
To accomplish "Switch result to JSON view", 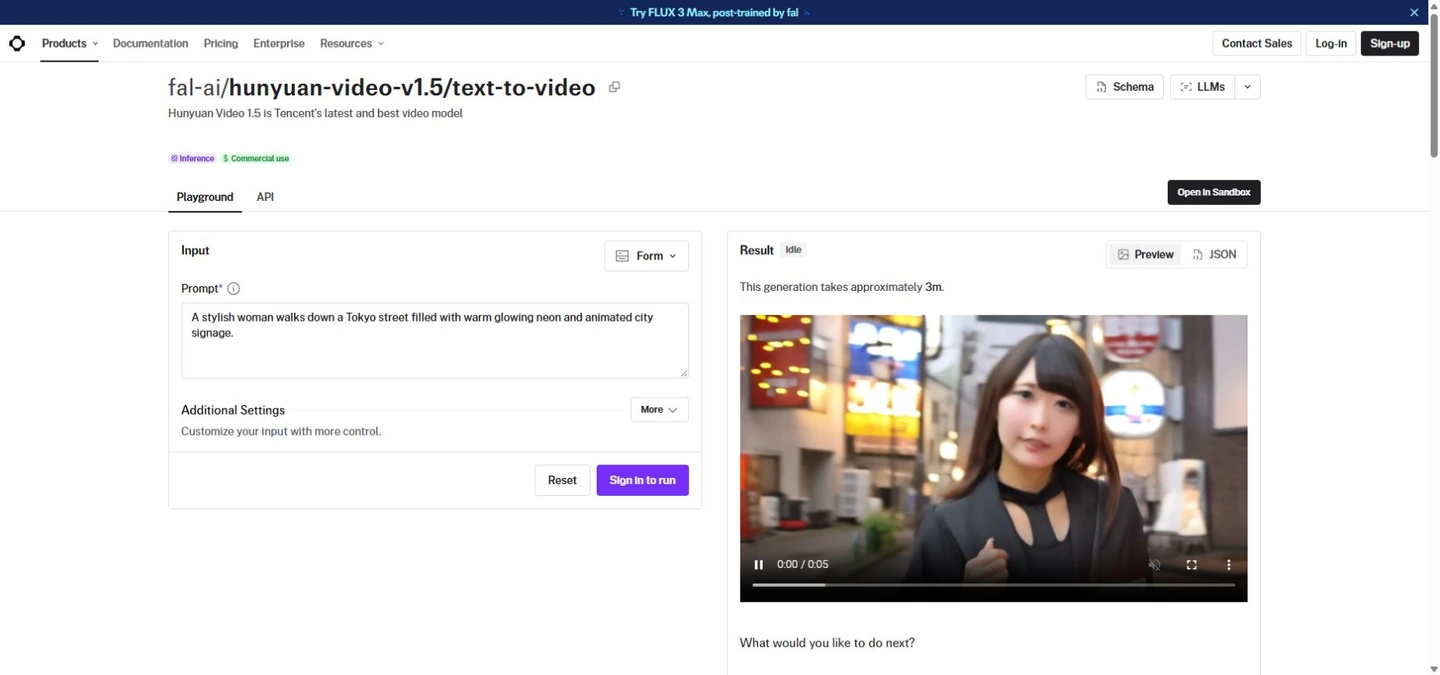I will pos(1214,255).
